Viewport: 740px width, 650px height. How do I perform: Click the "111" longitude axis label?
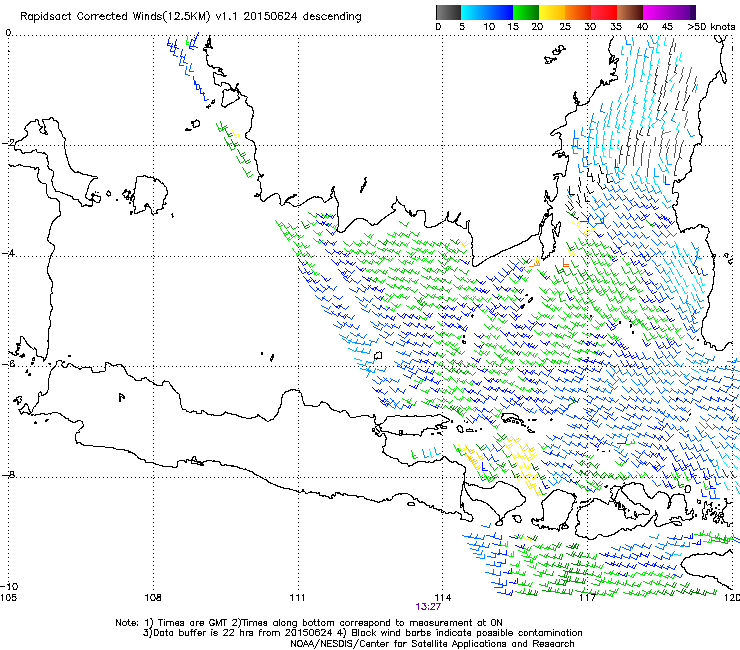pyautogui.click(x=297, y=598)
